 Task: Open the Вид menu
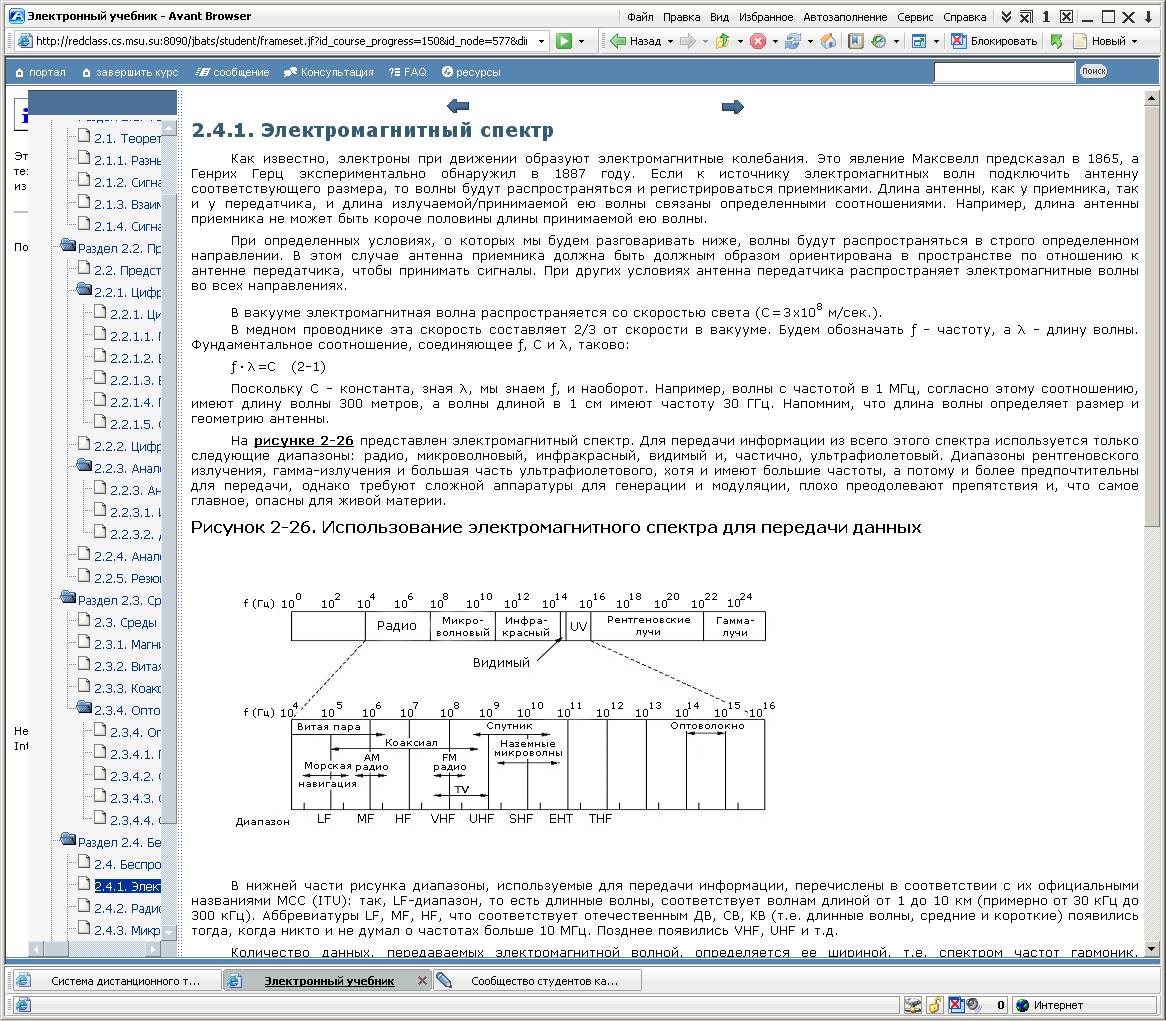[x=719, y=17]
